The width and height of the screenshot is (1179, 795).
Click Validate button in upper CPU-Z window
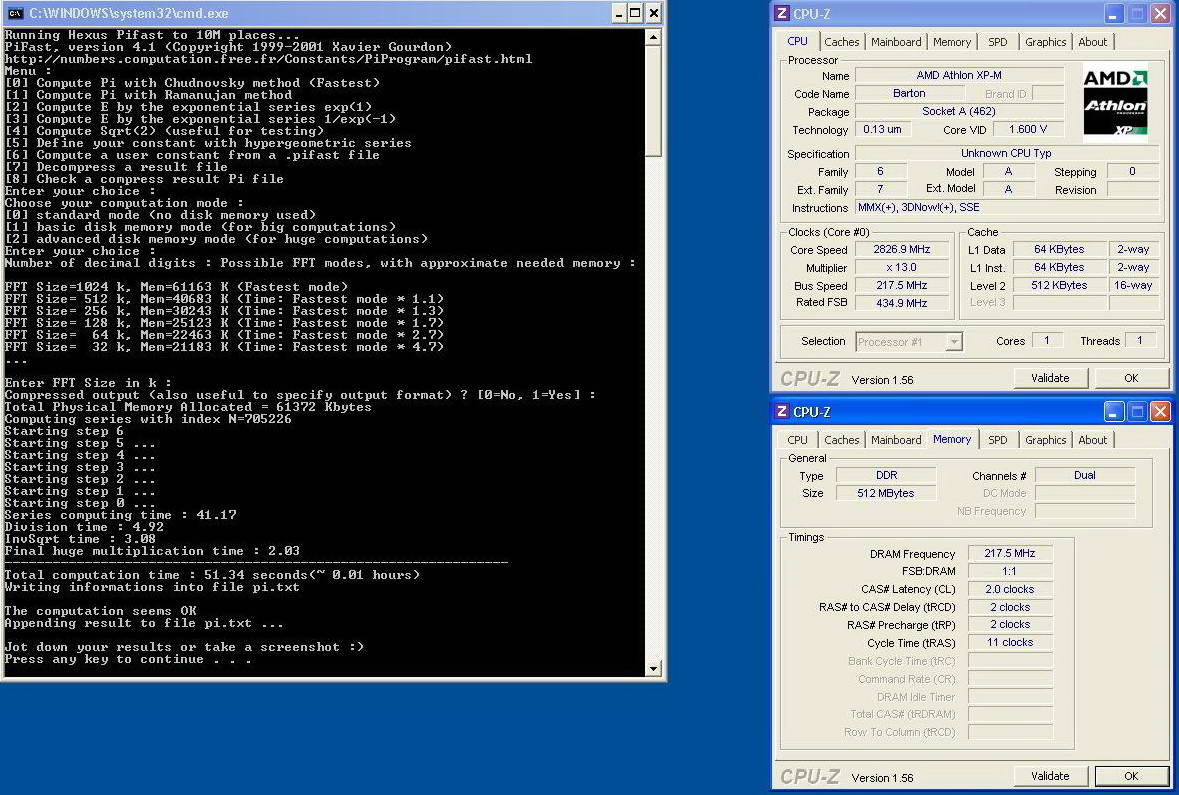point(1050,378)
